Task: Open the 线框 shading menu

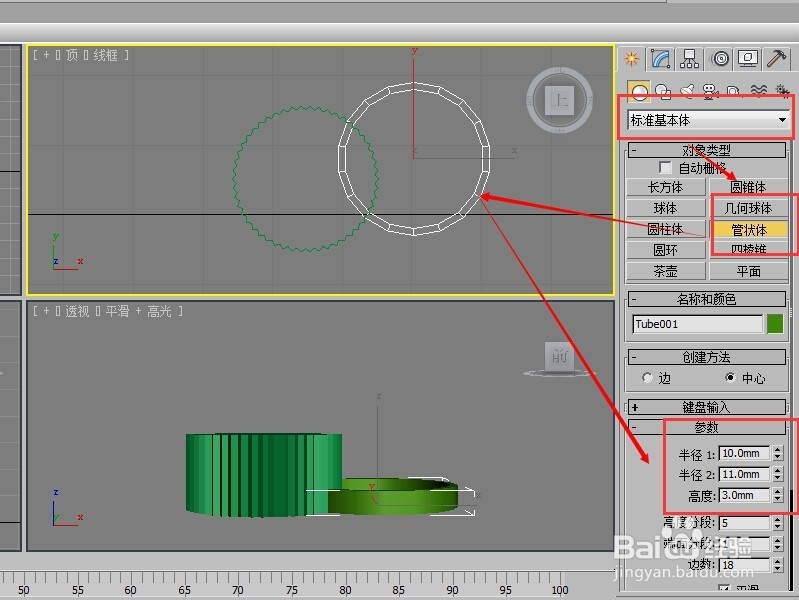Action: [105, 55]
